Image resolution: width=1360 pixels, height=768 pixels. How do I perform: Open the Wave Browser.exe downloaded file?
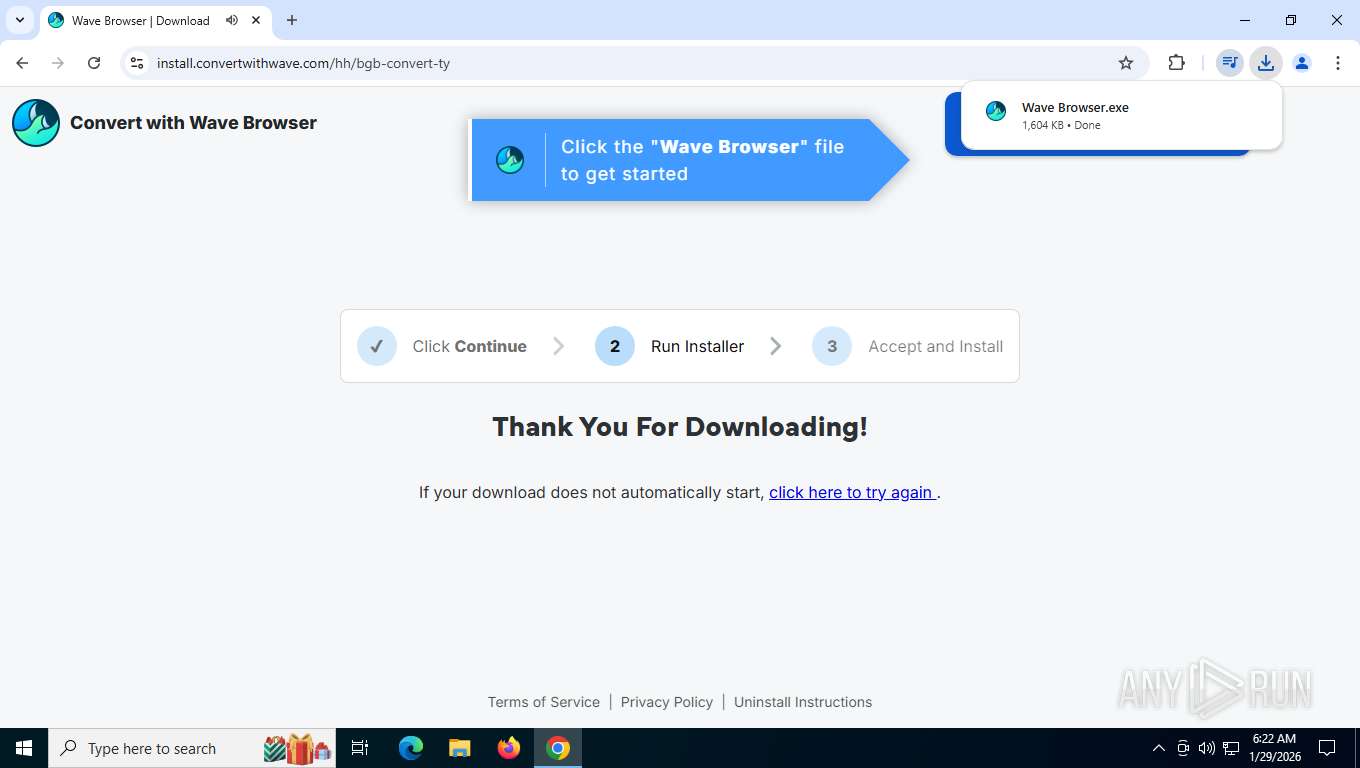pos(1121,116)
